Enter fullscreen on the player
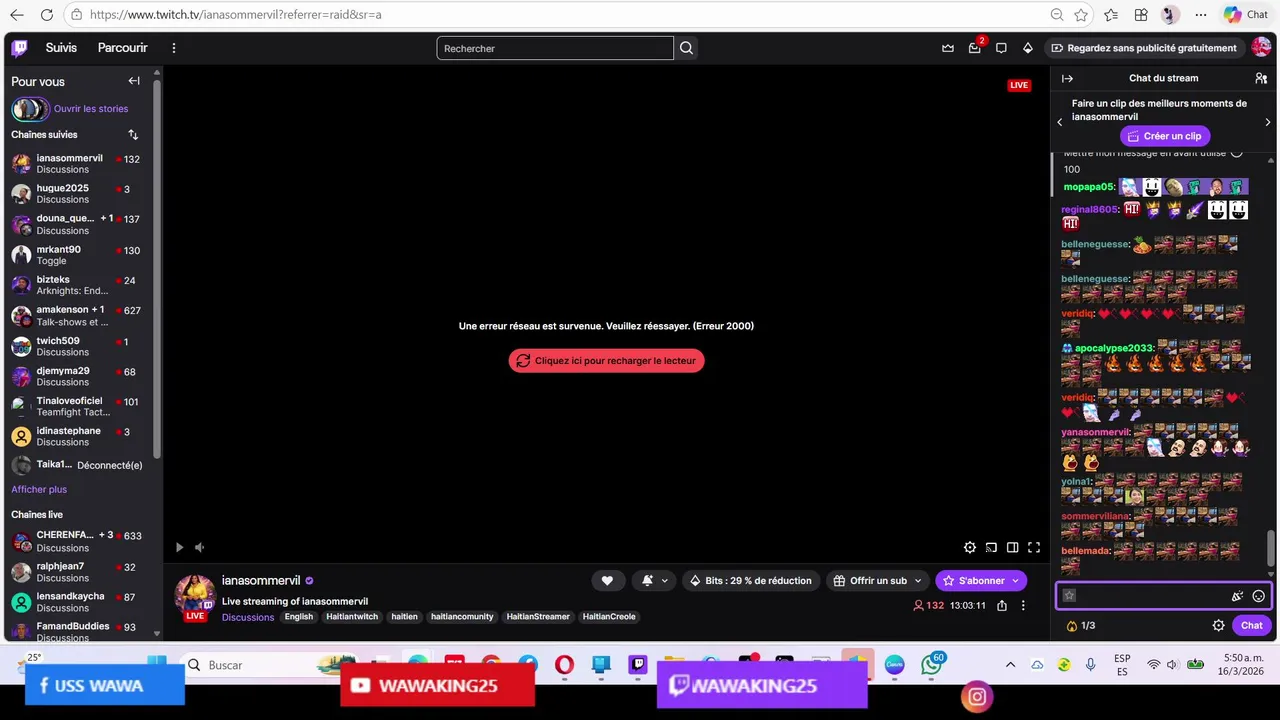Screen dimensions: 1280x720 (1034, 547)
